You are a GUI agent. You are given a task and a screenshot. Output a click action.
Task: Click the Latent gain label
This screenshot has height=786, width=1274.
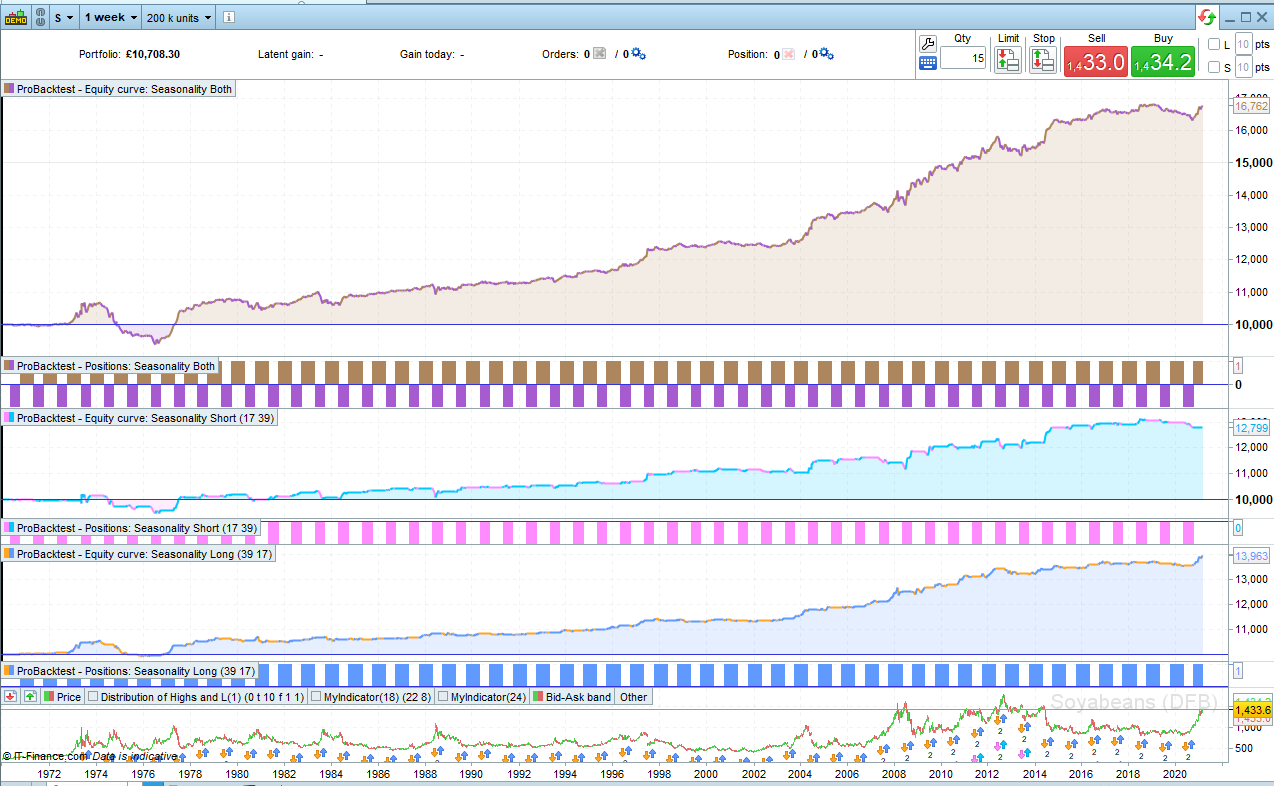tap(285, 54)
